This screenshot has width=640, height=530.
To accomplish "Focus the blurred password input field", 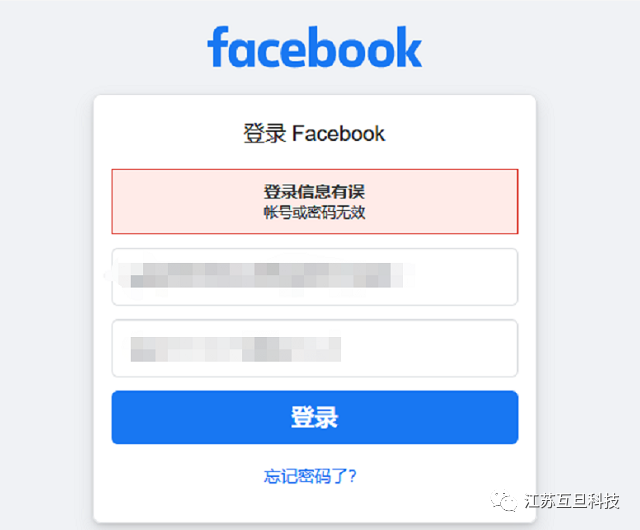I will click(x=315, y=348).
